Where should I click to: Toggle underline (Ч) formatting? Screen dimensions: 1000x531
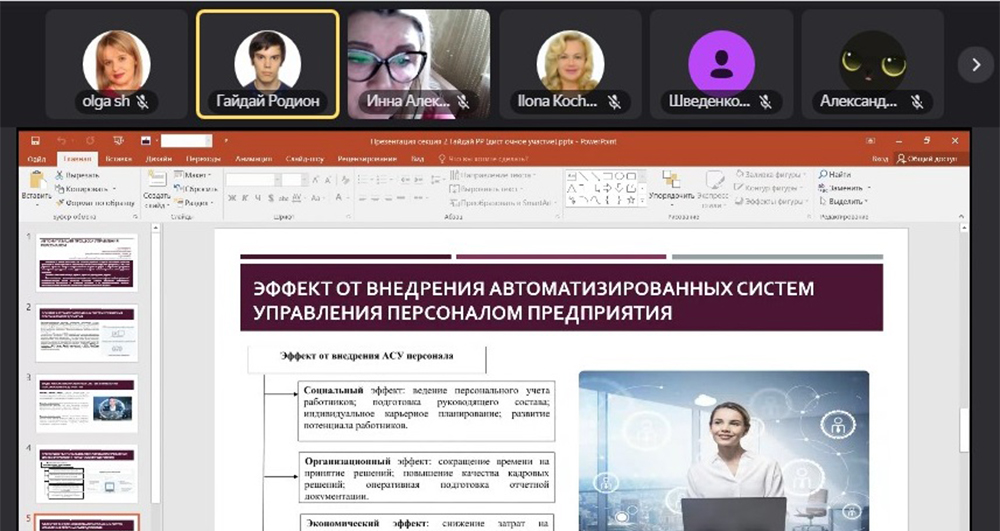(258, 198)
